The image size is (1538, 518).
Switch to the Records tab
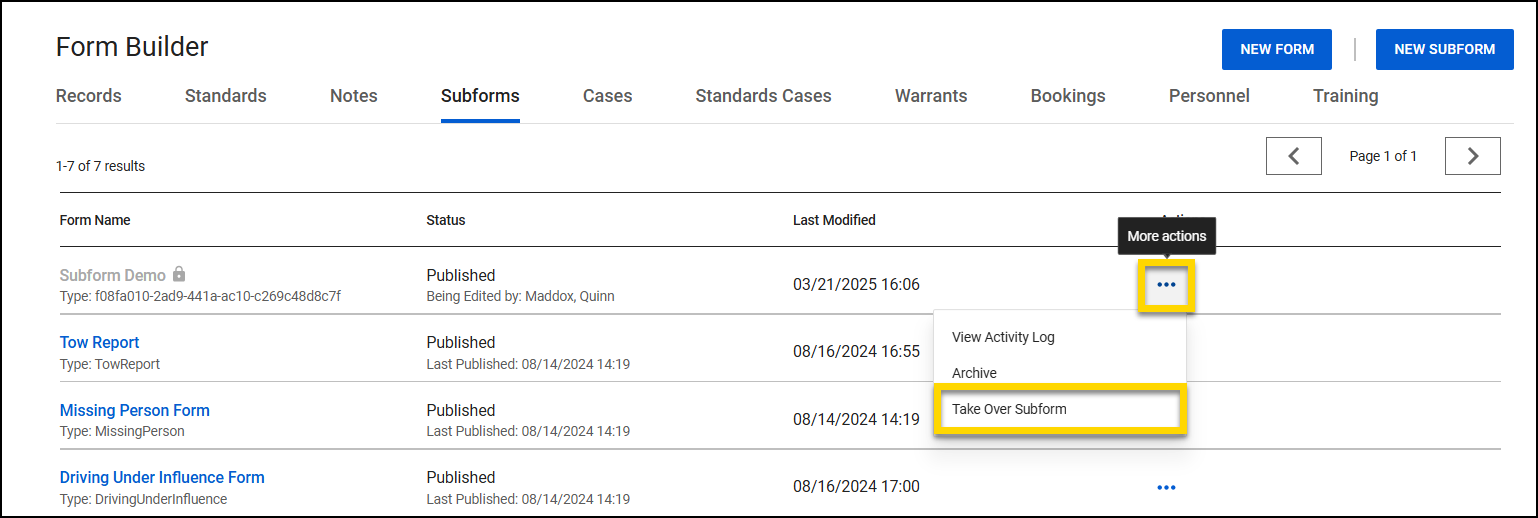pos(89,96)
